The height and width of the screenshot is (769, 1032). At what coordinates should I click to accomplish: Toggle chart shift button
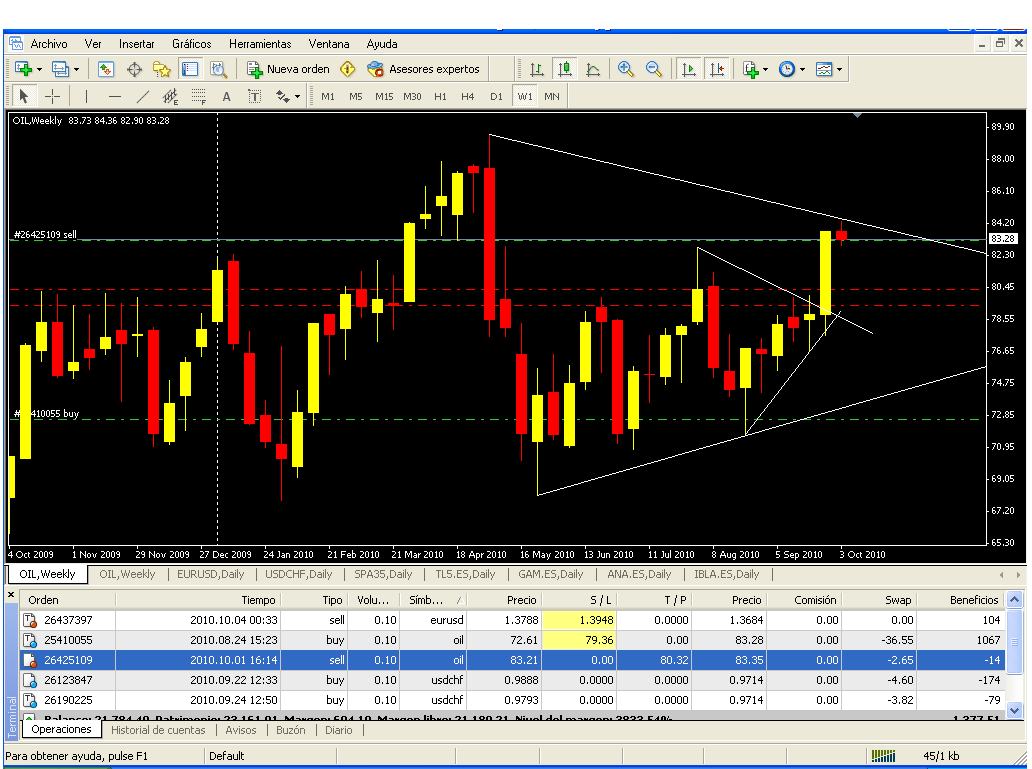[x=717, y=69]
